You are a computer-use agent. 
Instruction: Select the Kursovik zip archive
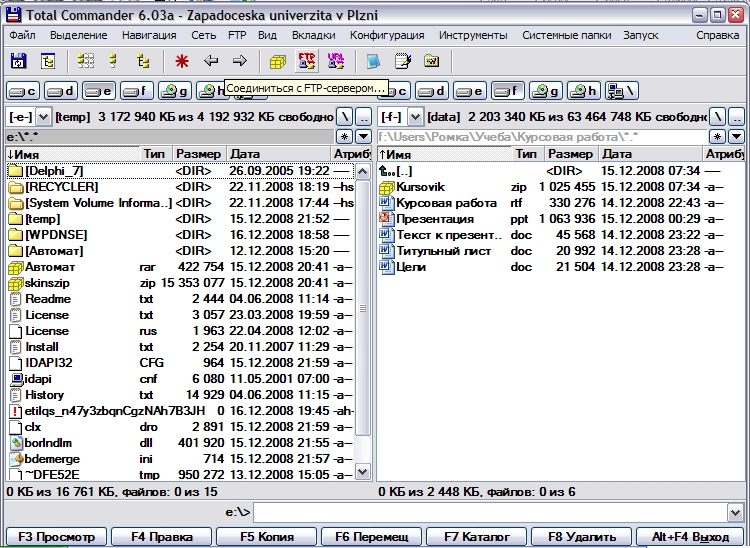pos(561,187)
